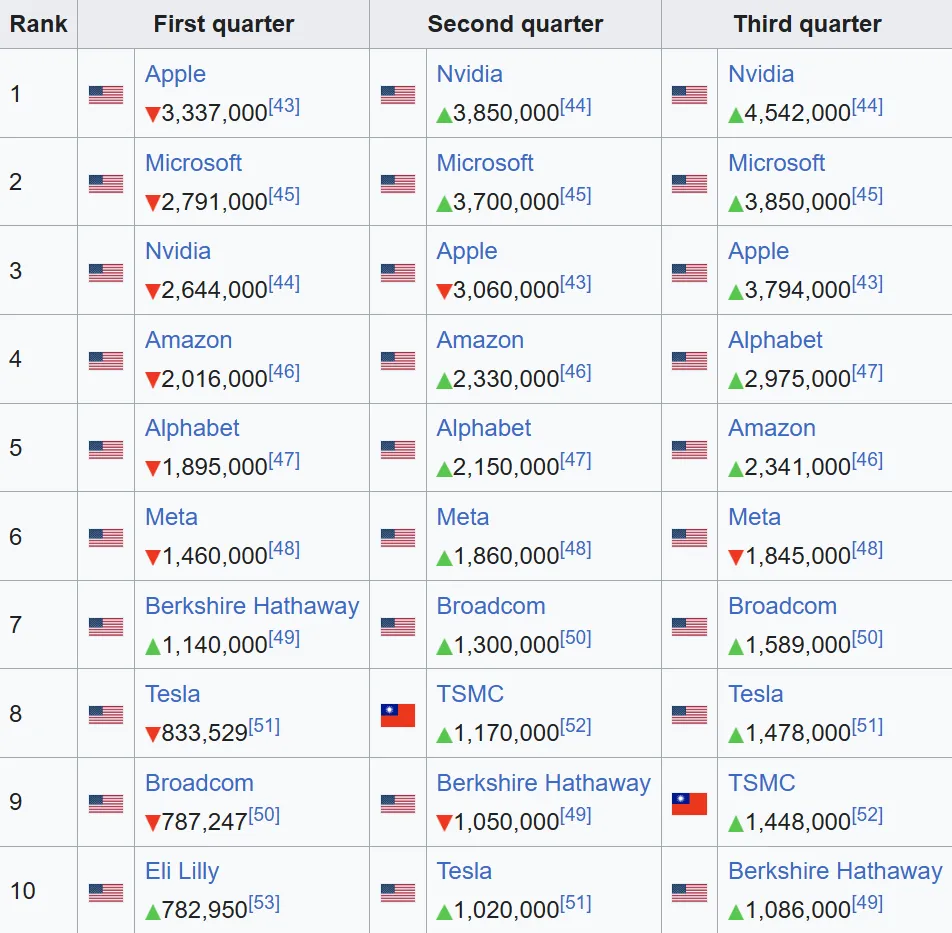Open the Nvidia link at Third quarter rank 1
The width and height of the screenshot is (952, 933).
761,74
